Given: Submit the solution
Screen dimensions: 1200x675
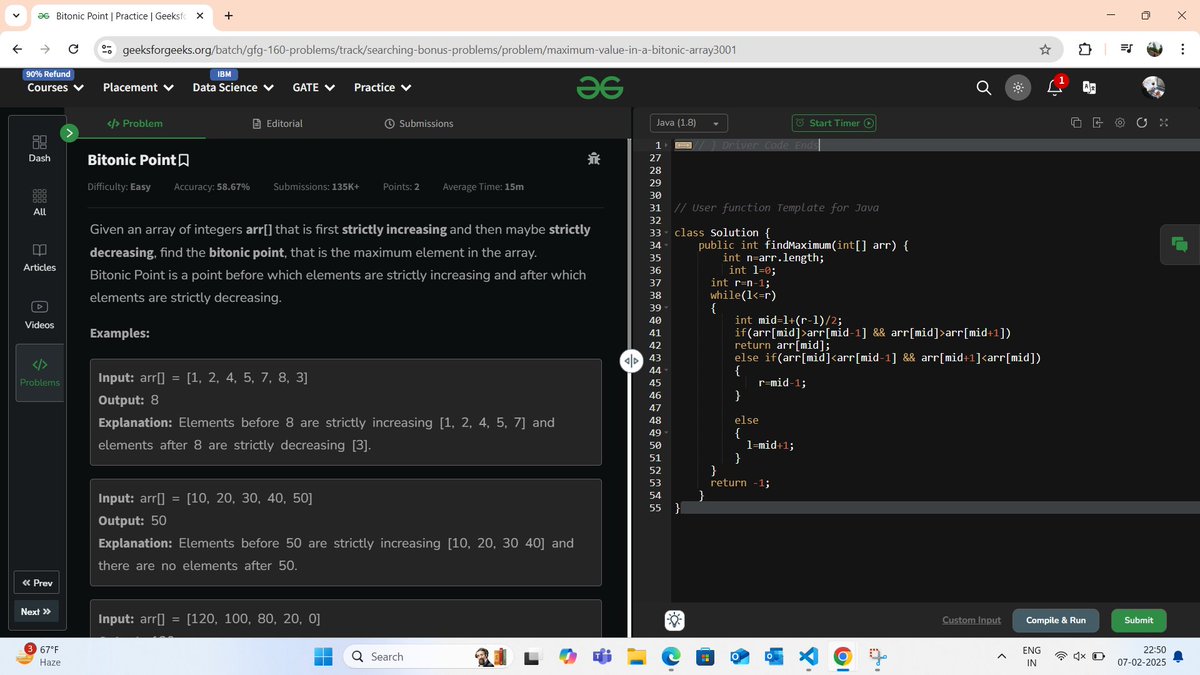Looking at the screenshot, I should click(x=1138, y=620).
